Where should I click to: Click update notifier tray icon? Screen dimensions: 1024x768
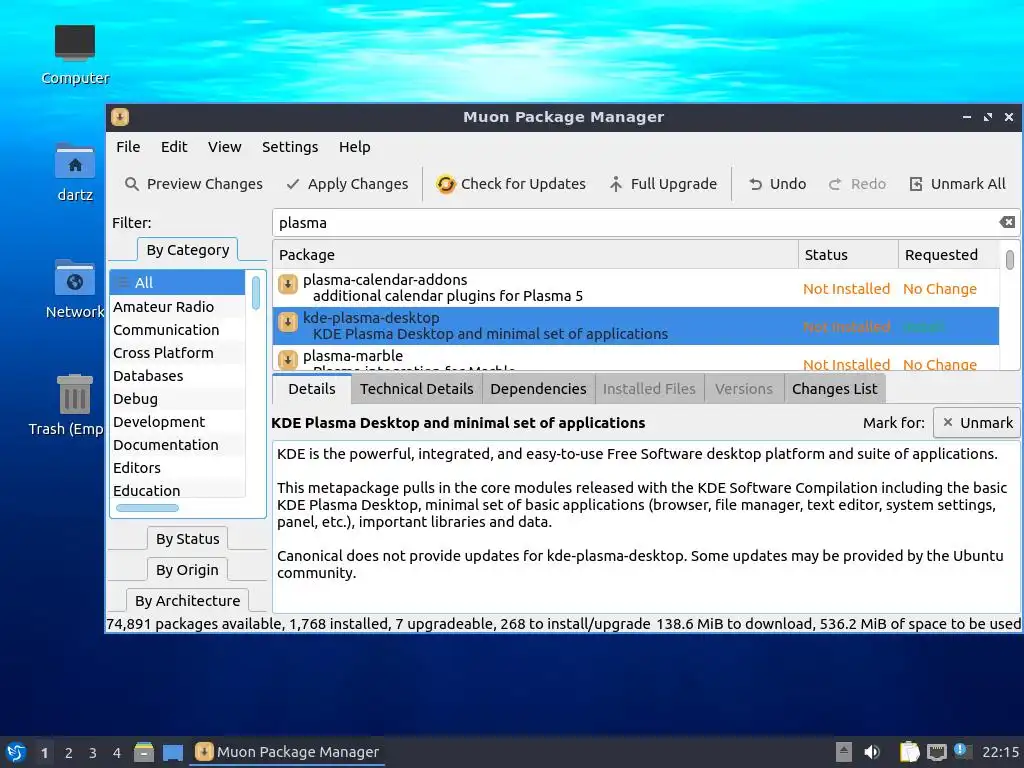[x=962, y=751]
